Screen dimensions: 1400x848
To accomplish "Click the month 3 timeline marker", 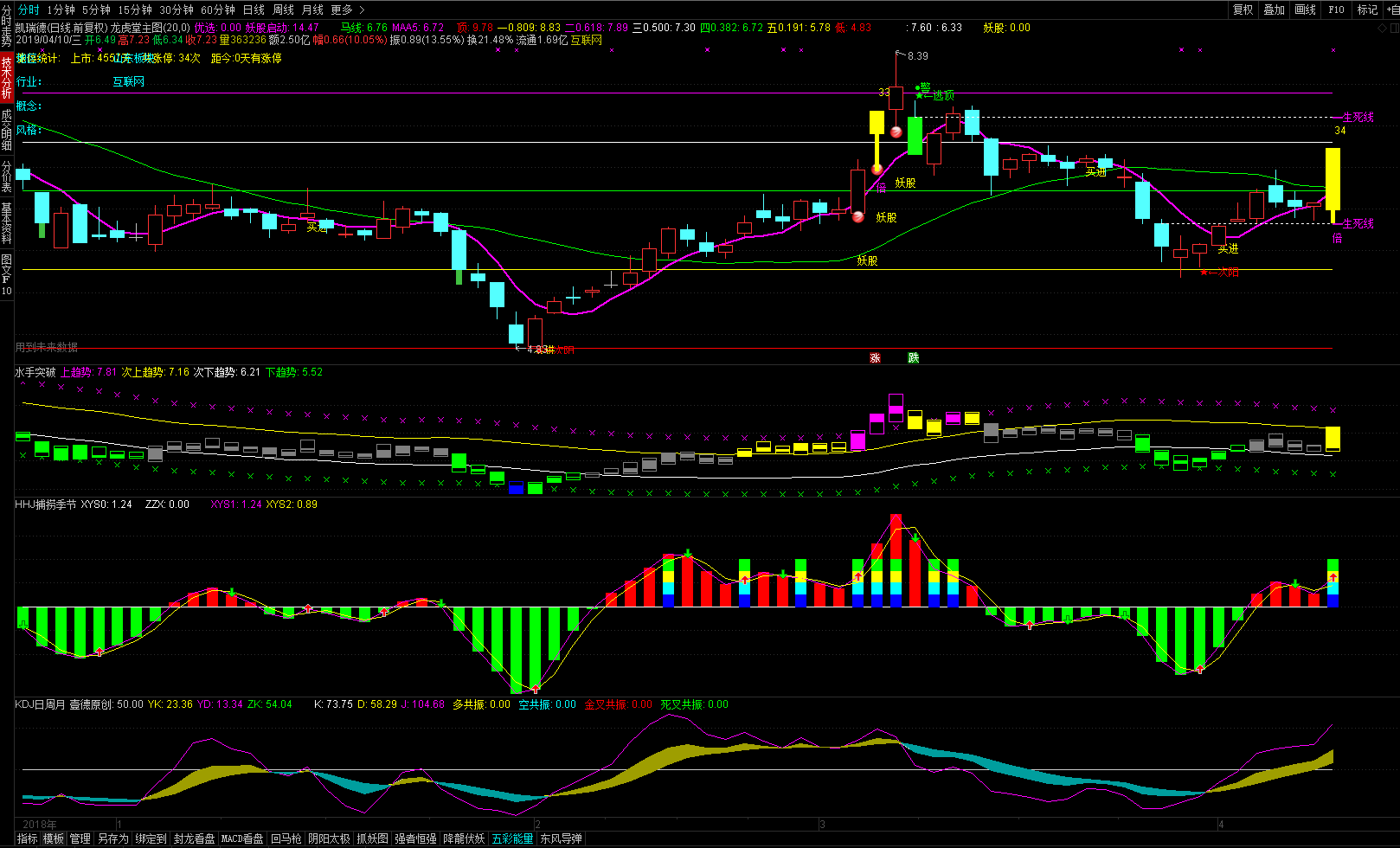I will click(822, 825).
